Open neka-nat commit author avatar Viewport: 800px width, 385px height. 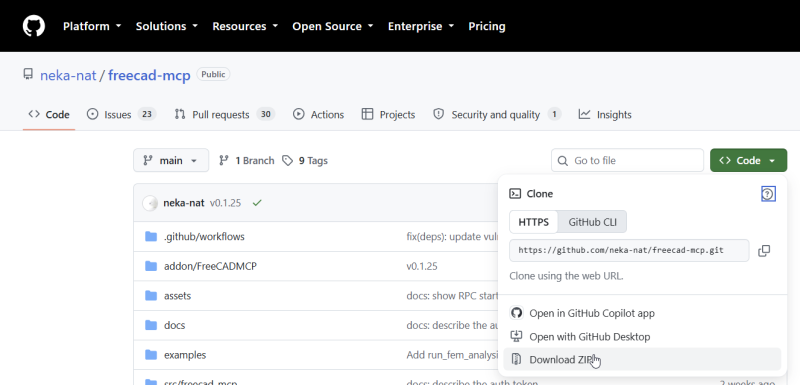[150, 203]
